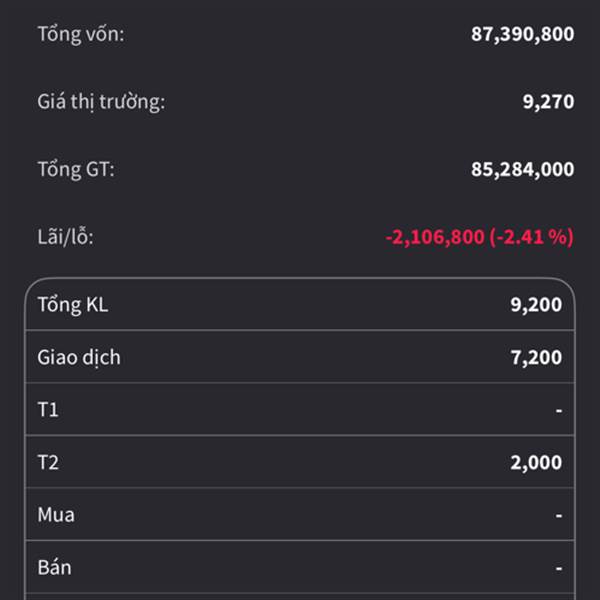Viewport: 600px width, 600px height.
Task: Select the Giao dịch row
Action: (x=300, y=357)
